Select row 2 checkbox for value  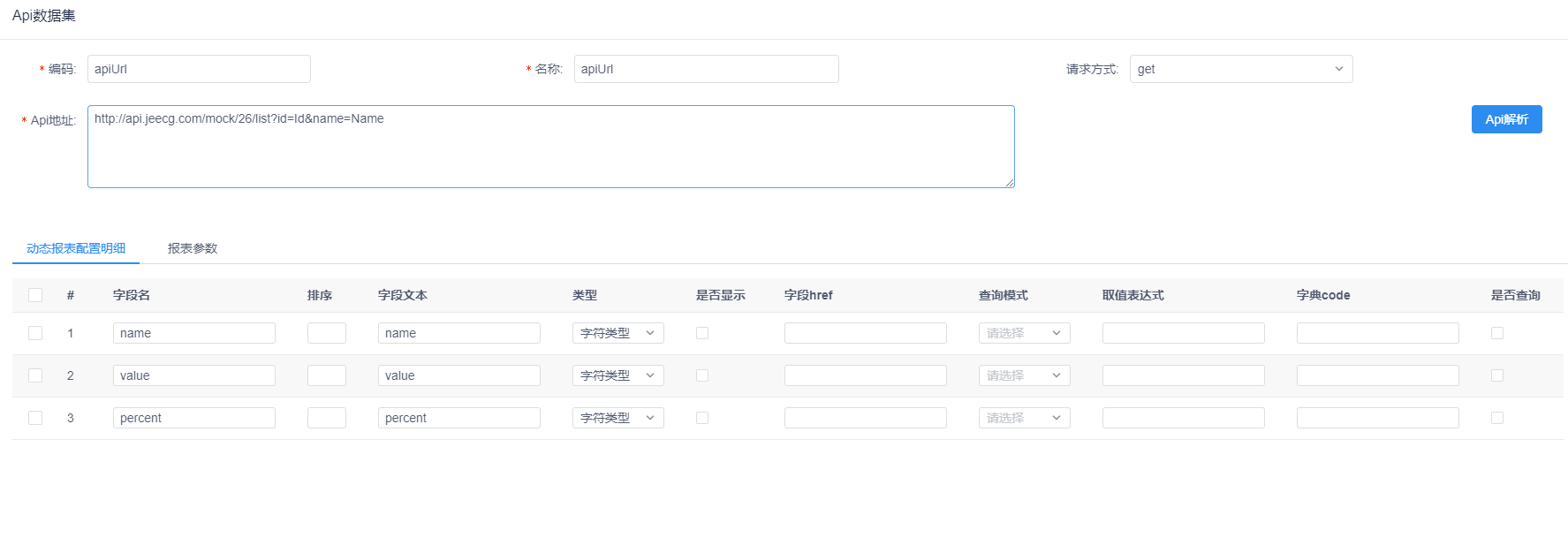tap(35, 375)
